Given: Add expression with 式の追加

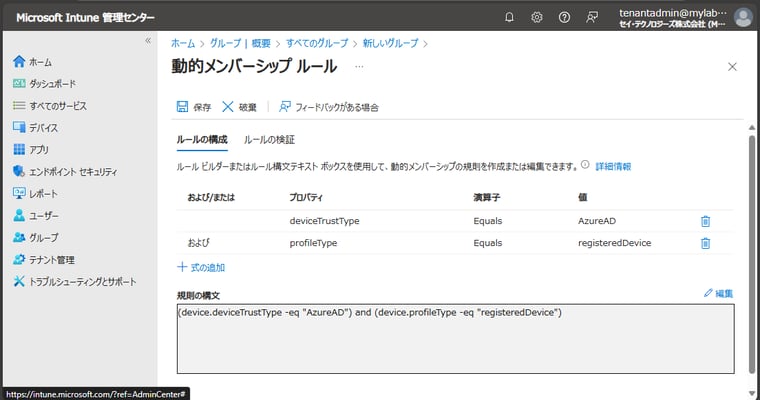Looking at the screenshot, I should click(201, 267).
